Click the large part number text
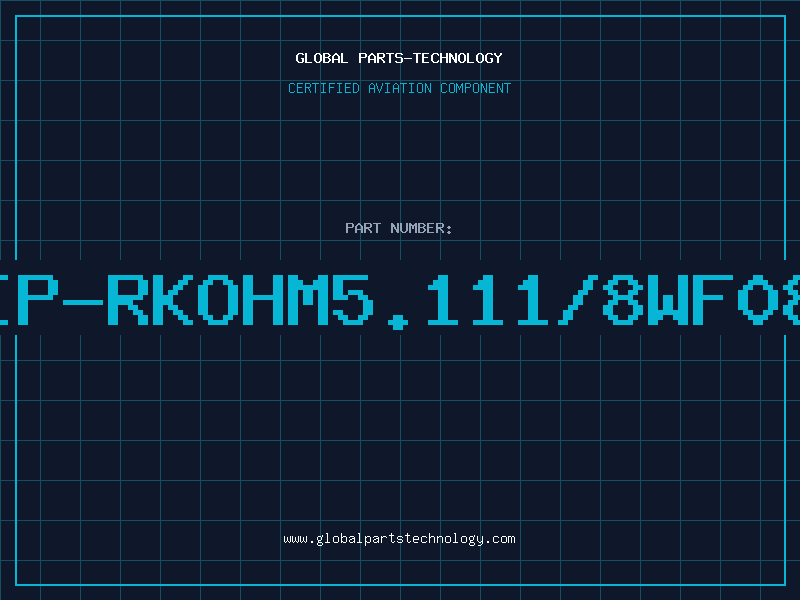800x600 pixels. coord(400,301)
